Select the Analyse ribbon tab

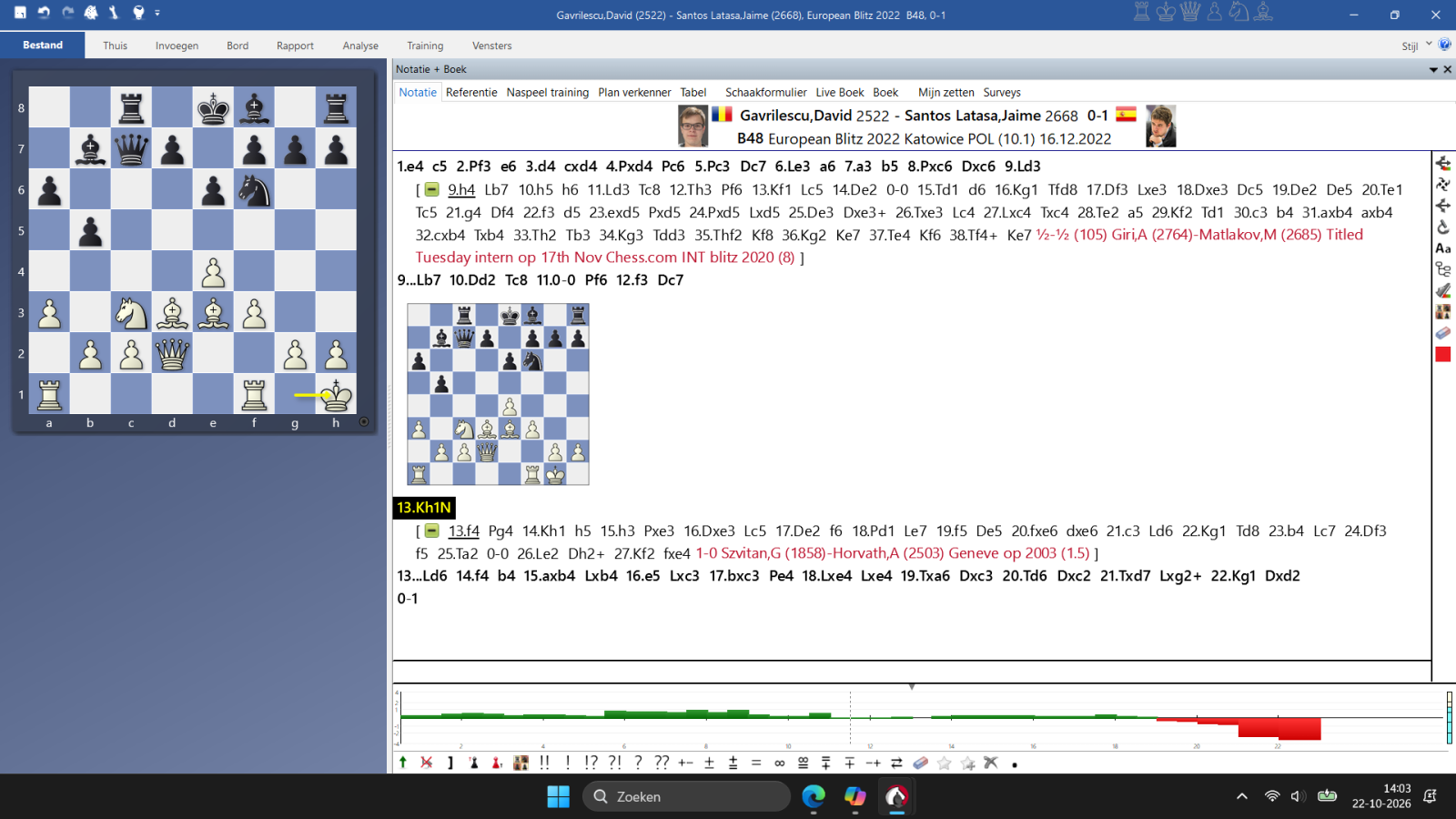360,45
